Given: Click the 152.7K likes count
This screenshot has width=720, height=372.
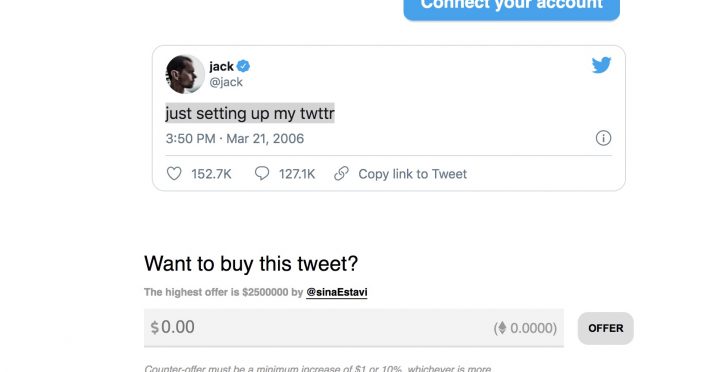Looking at the screenshot, I should point(211,174).
